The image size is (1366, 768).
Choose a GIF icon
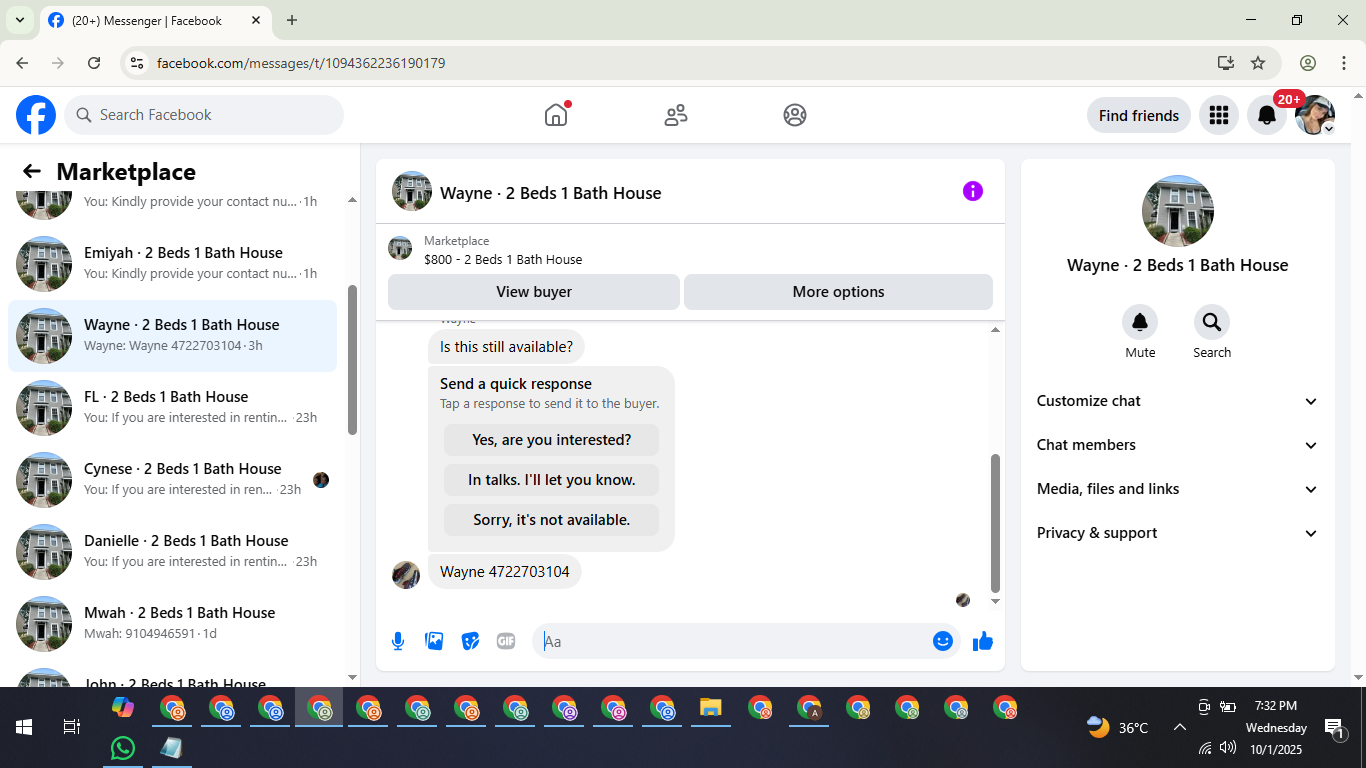506,641
